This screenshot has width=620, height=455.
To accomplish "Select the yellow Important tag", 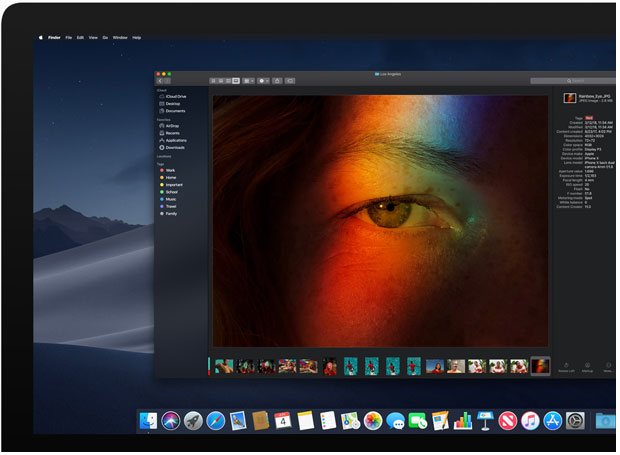I will [x=171, y=185].
